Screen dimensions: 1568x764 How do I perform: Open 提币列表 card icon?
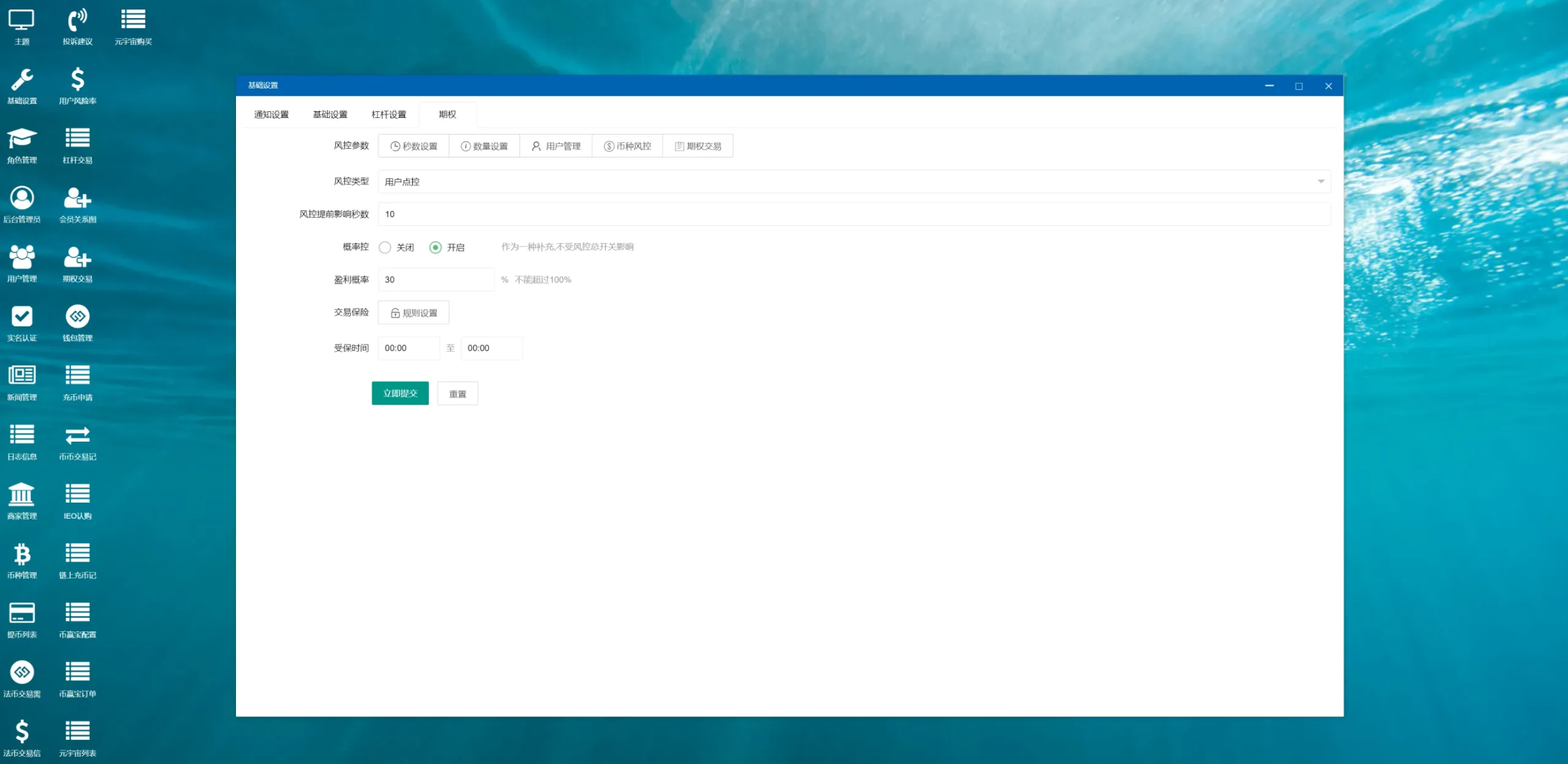click(21, 619)
